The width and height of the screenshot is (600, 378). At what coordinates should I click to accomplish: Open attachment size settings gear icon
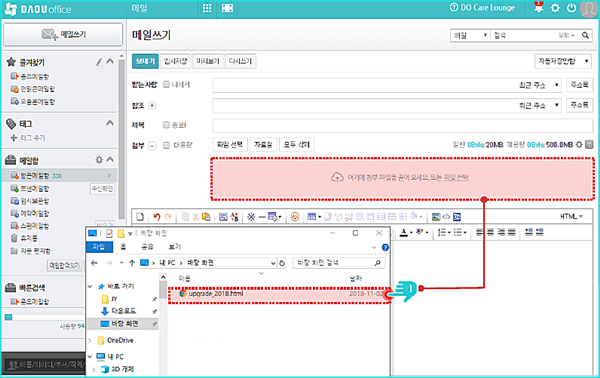click(x=579, y=144)
